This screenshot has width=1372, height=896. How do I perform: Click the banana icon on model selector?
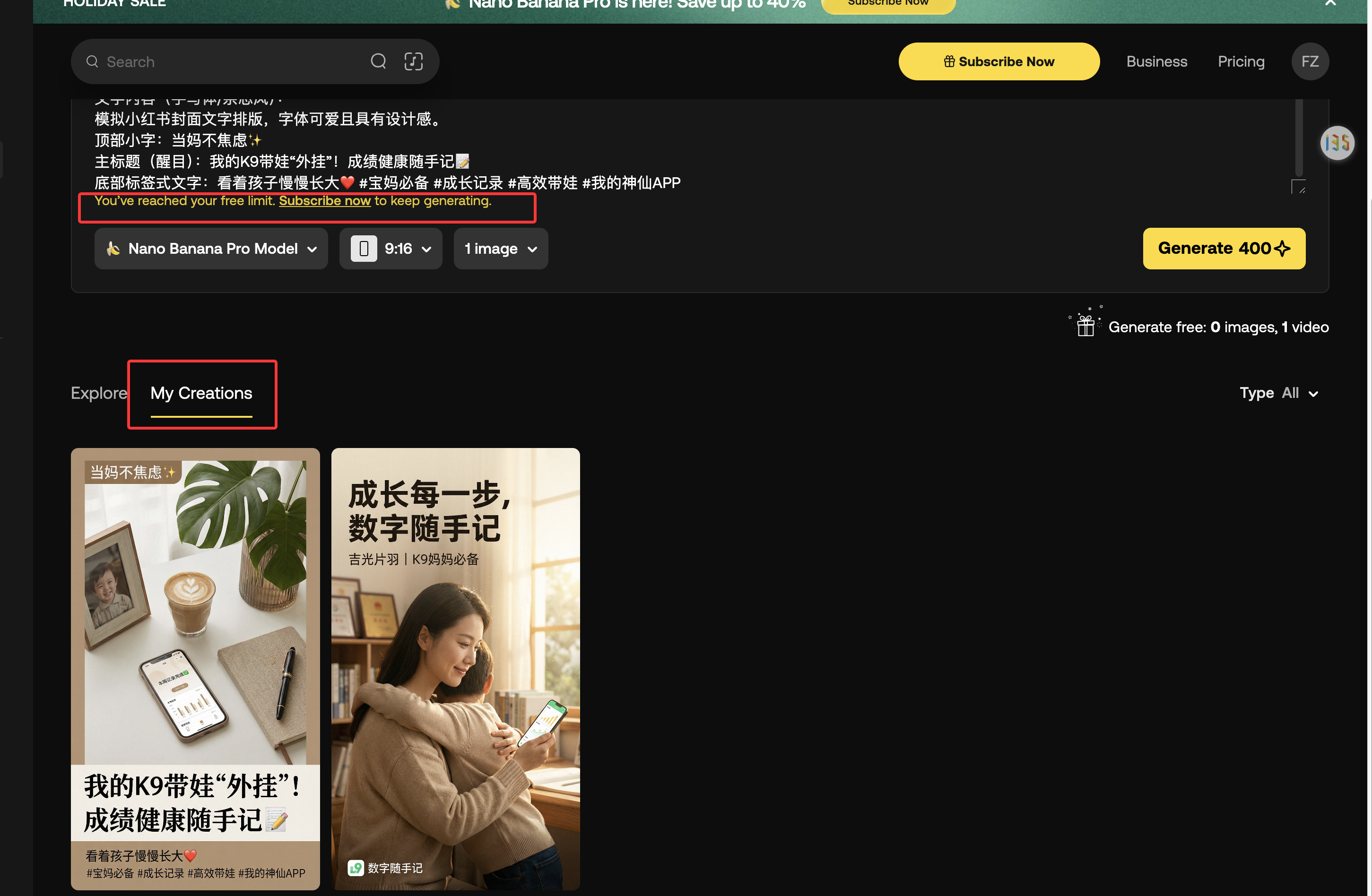coord(113,249)
